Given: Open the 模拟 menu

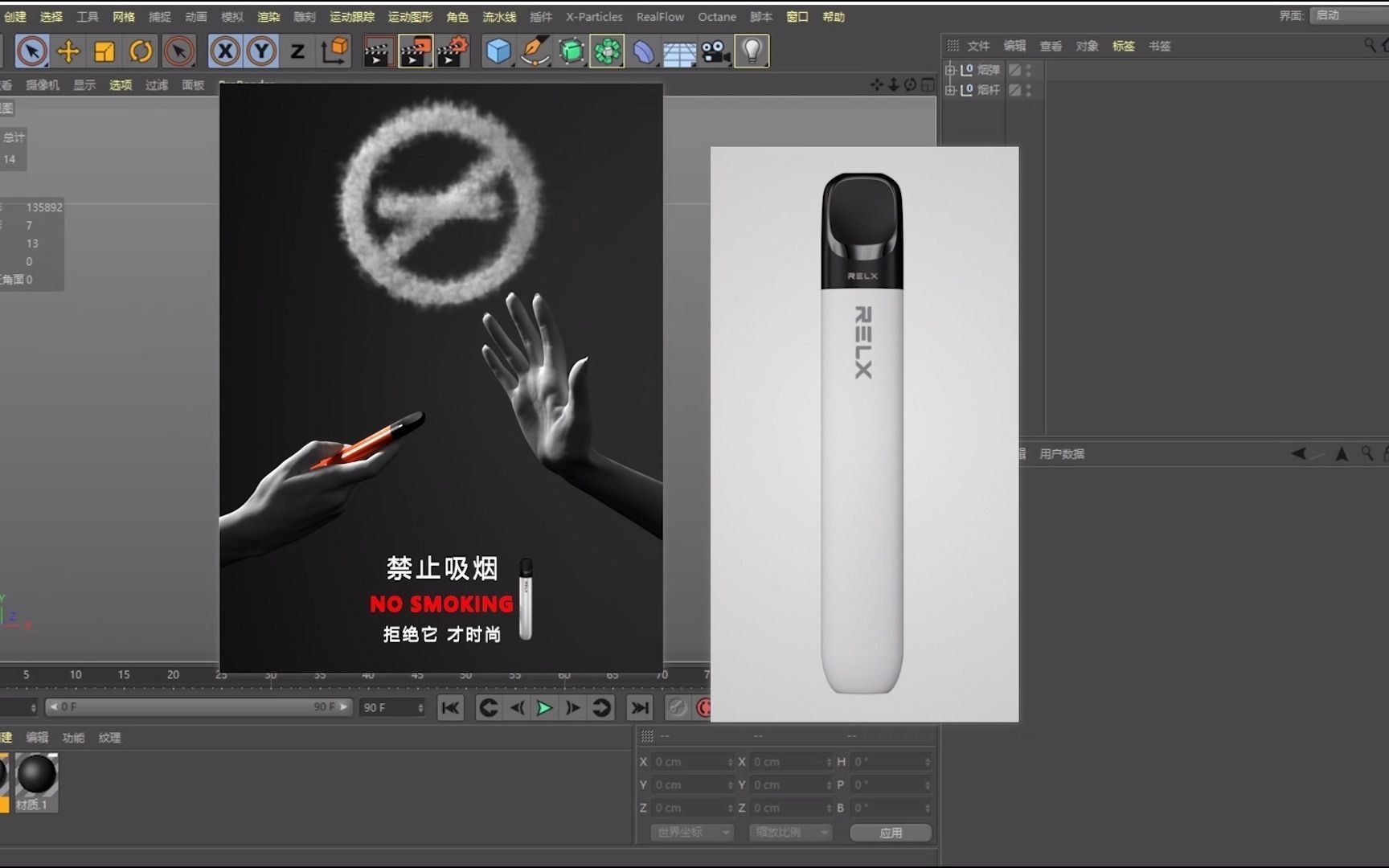Looking at the screenshot, I should 231,16.
